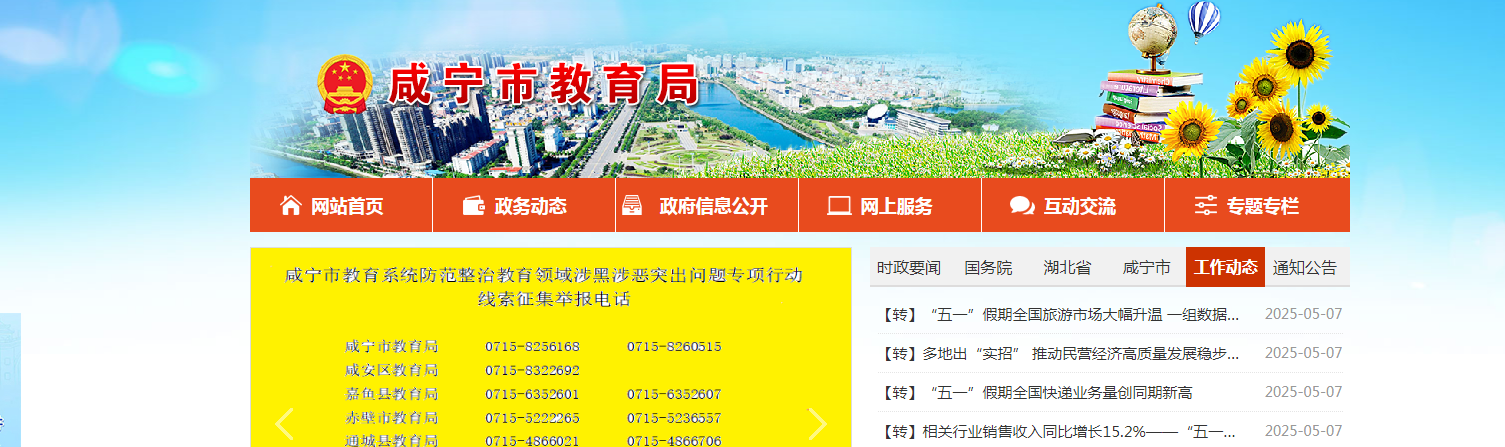Image resolution: width=1505 pixels, height=447 pixels.
Task: Advance carousel with right arrow
Action: [817, 424]
